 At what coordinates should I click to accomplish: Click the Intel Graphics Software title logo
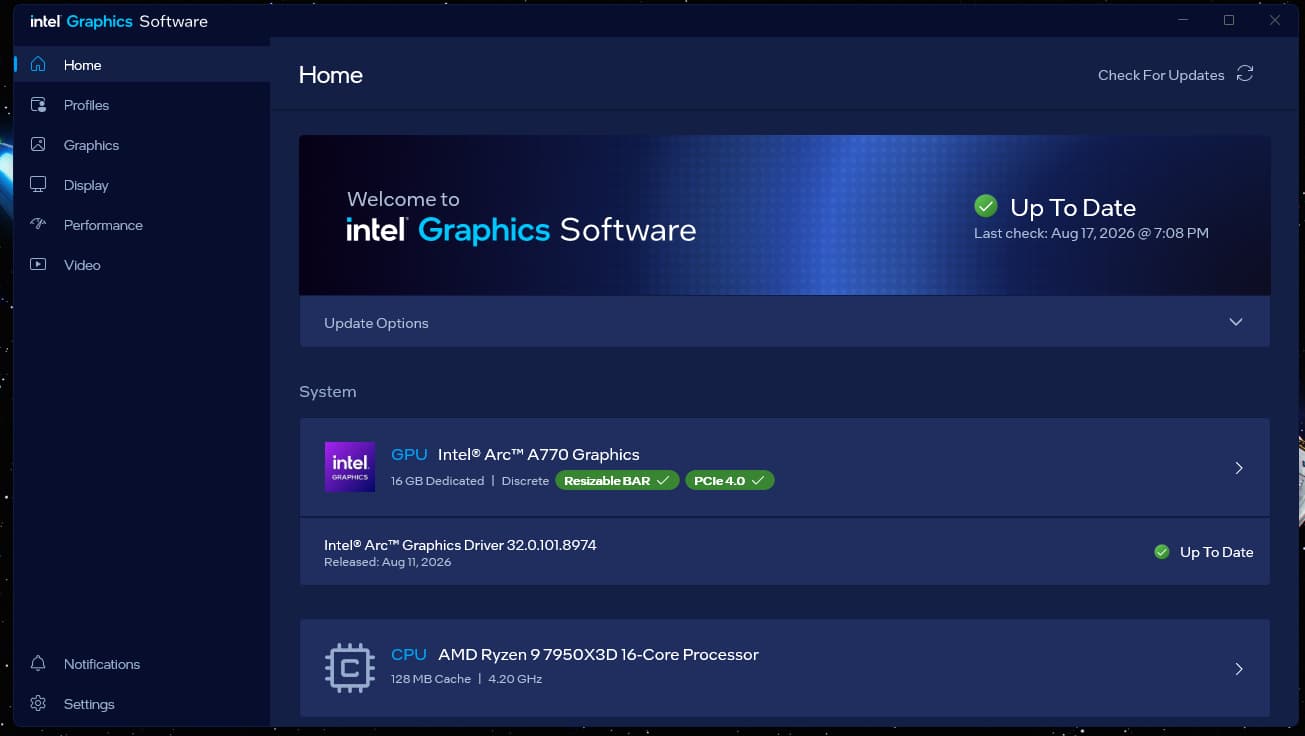coord(119,21)
